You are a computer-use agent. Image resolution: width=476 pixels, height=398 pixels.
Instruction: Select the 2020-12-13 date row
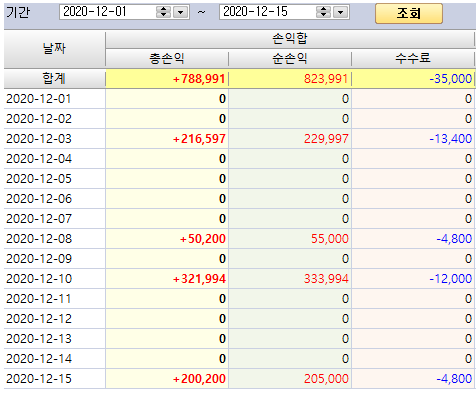pos(54,339)
